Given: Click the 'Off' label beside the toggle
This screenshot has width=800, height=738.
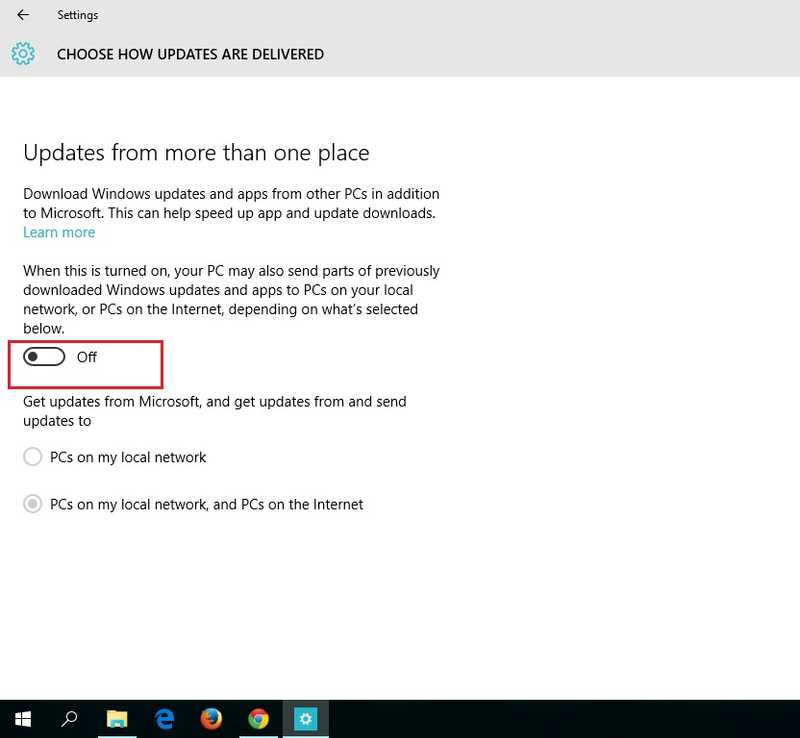Looking at the screenshot, I should point(87,357).
